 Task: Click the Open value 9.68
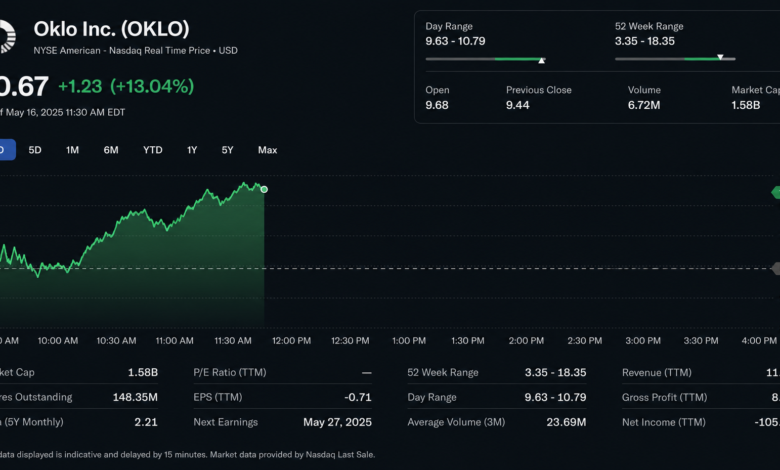pyautogui.click(x=437, y=105)
